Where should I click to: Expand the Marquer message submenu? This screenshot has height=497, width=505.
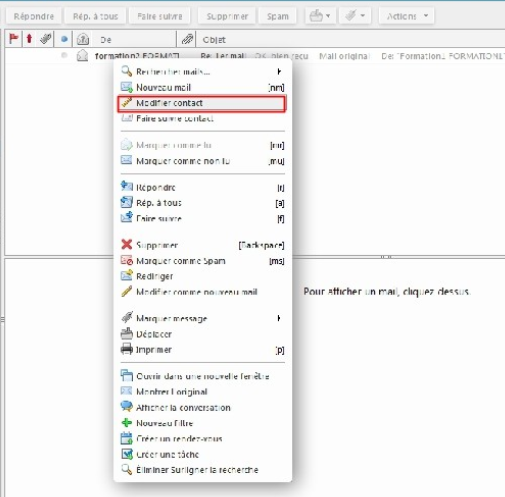click(x=202, y=318)
